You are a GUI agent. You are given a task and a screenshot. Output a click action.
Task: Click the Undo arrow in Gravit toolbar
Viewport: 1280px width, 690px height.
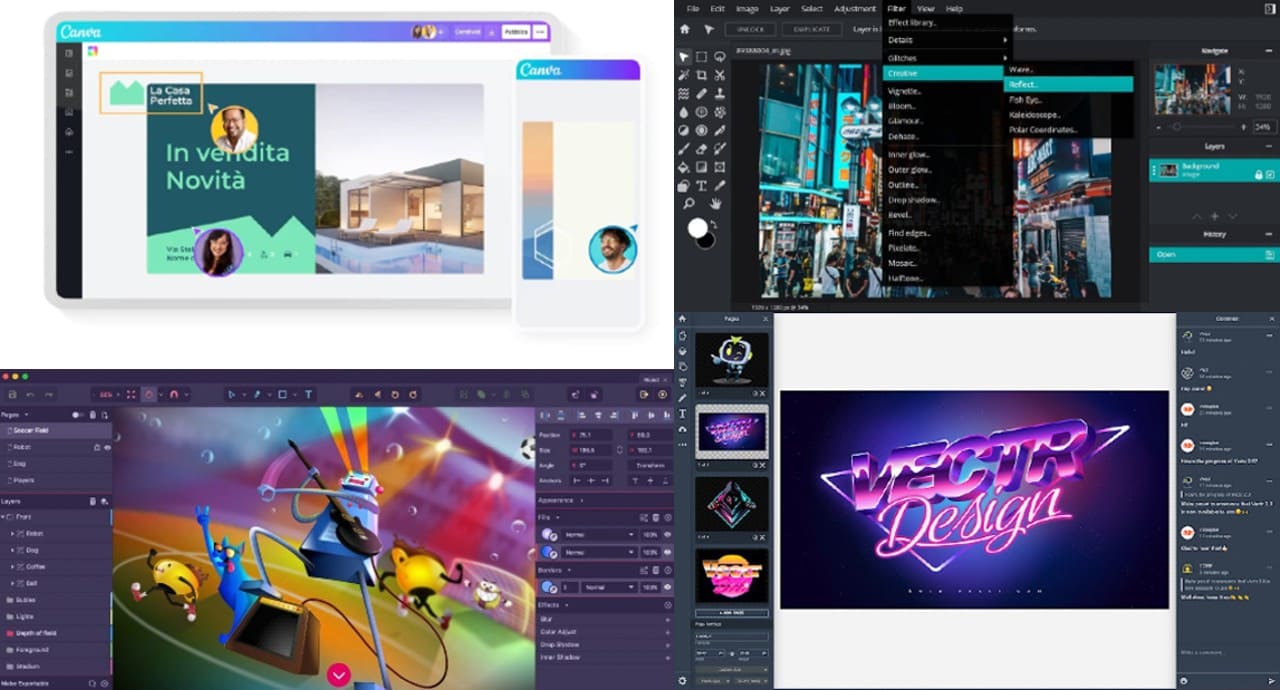coord(30,394)
